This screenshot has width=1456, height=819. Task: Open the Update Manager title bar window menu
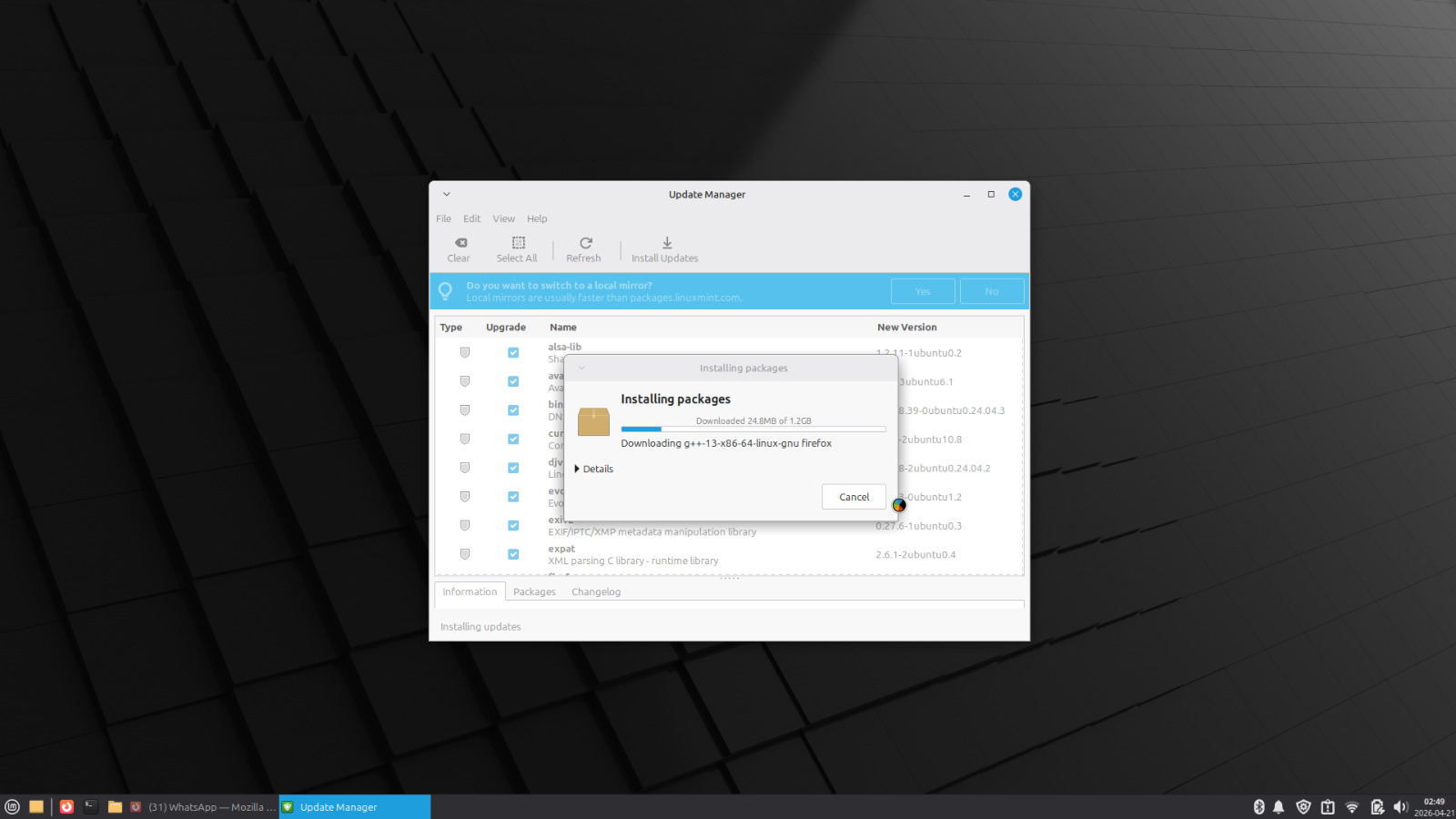point(447,194)
